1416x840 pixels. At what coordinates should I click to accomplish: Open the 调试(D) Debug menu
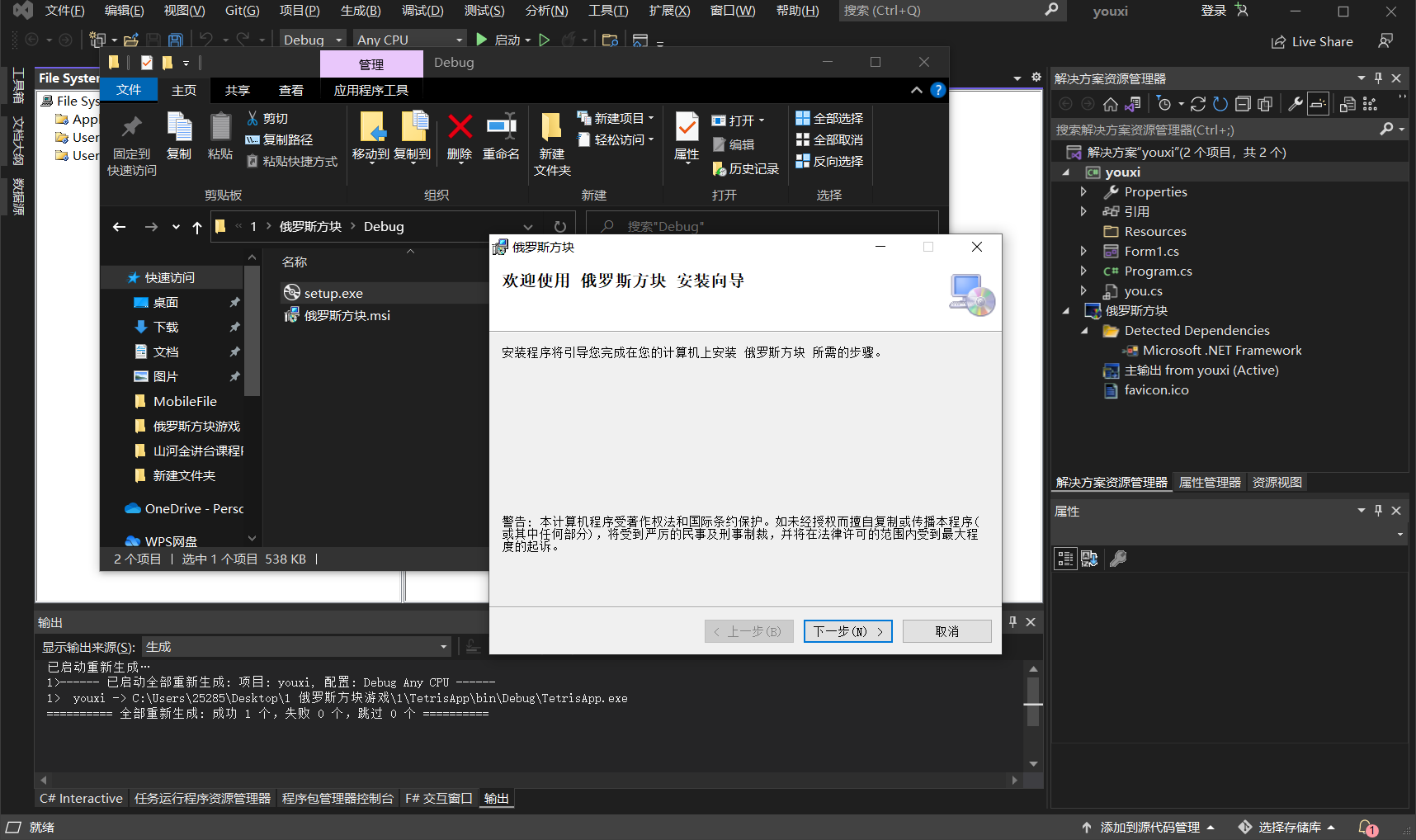[422, 11]
